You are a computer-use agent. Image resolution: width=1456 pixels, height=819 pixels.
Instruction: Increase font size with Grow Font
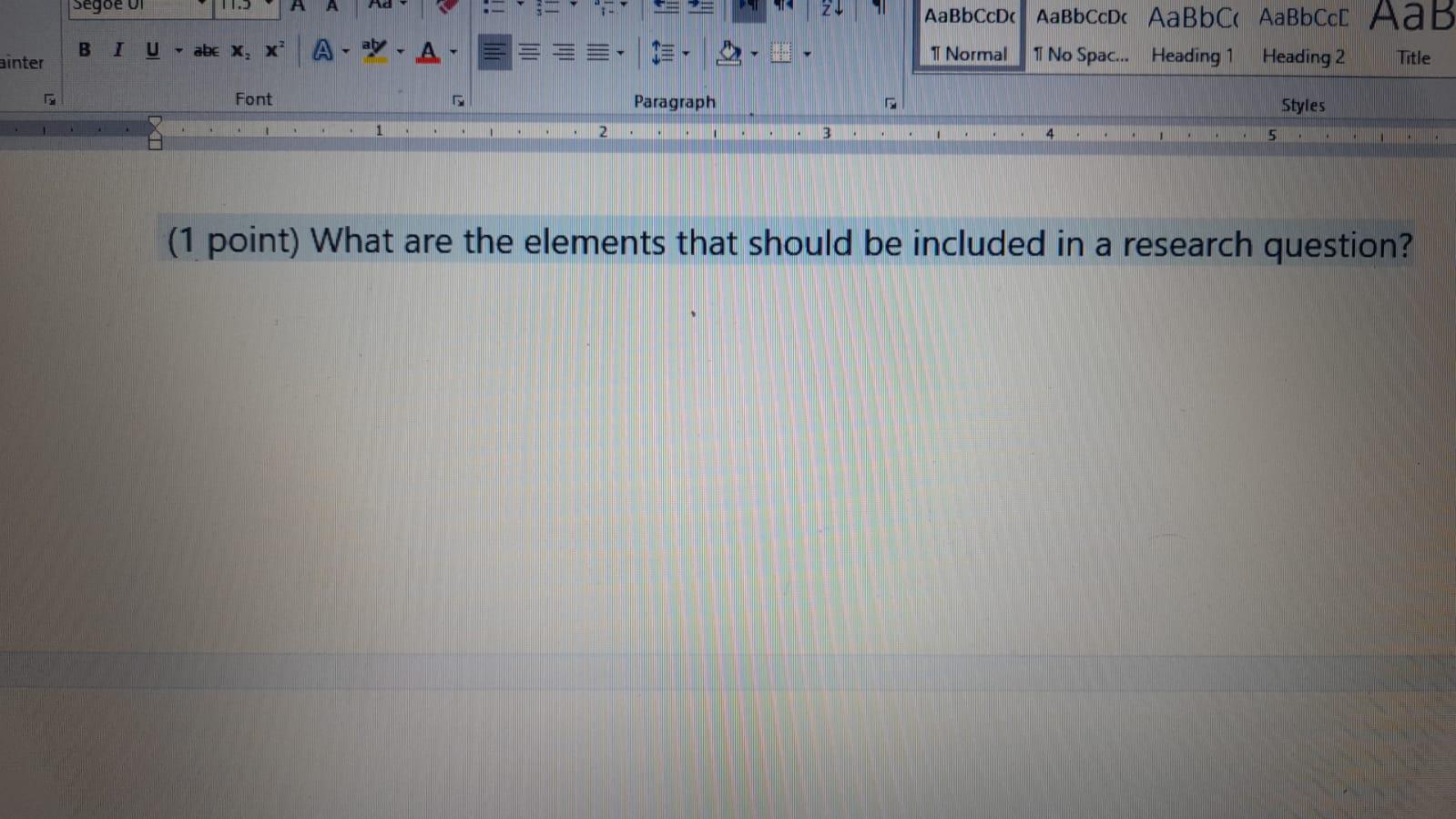[x=298, y=6]
